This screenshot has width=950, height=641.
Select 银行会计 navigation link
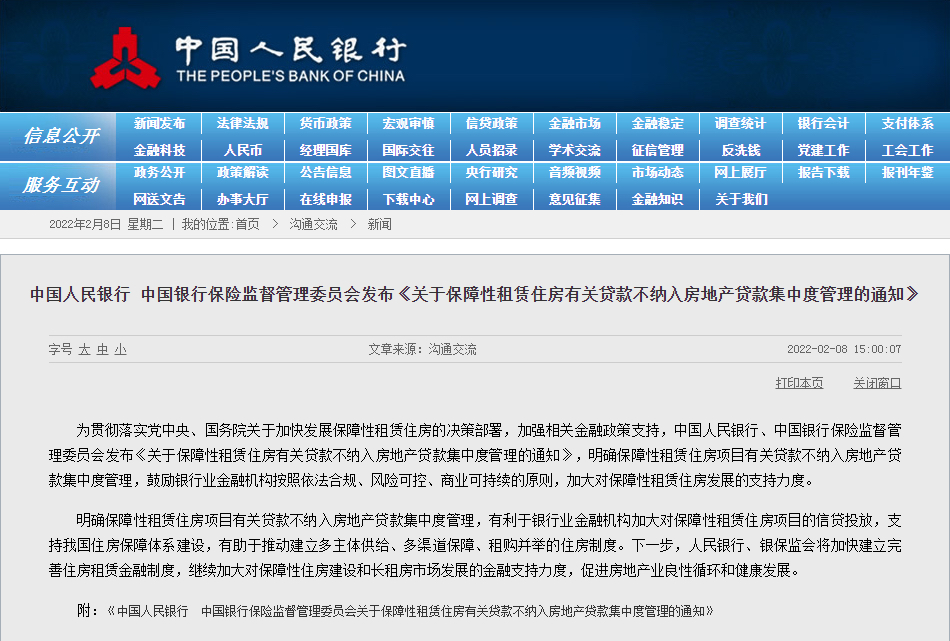point(823,124)
